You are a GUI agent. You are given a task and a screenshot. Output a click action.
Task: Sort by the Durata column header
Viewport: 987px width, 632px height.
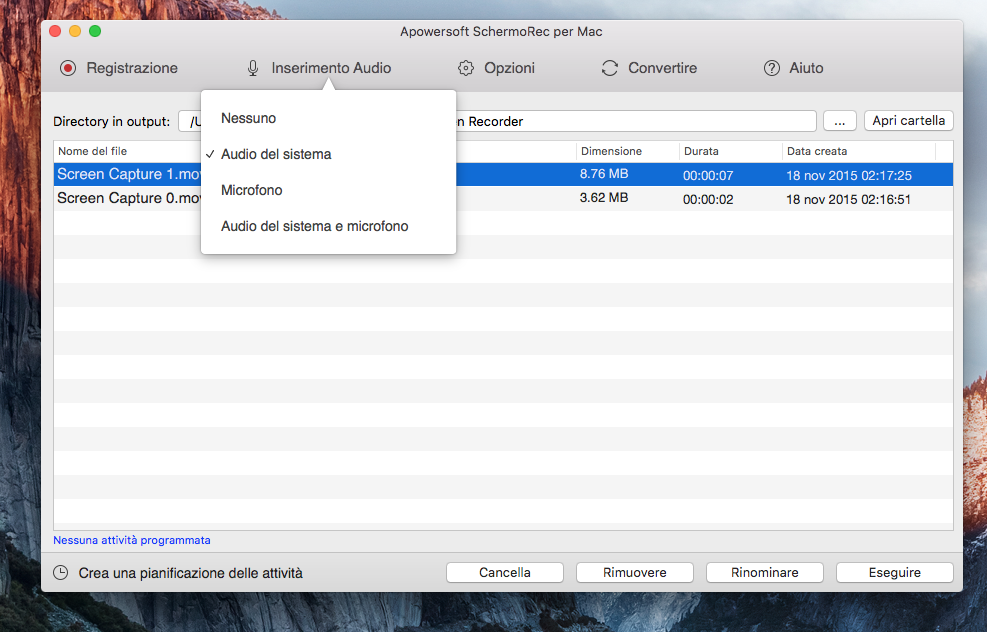pyautogui.click(x=731, y=151)
